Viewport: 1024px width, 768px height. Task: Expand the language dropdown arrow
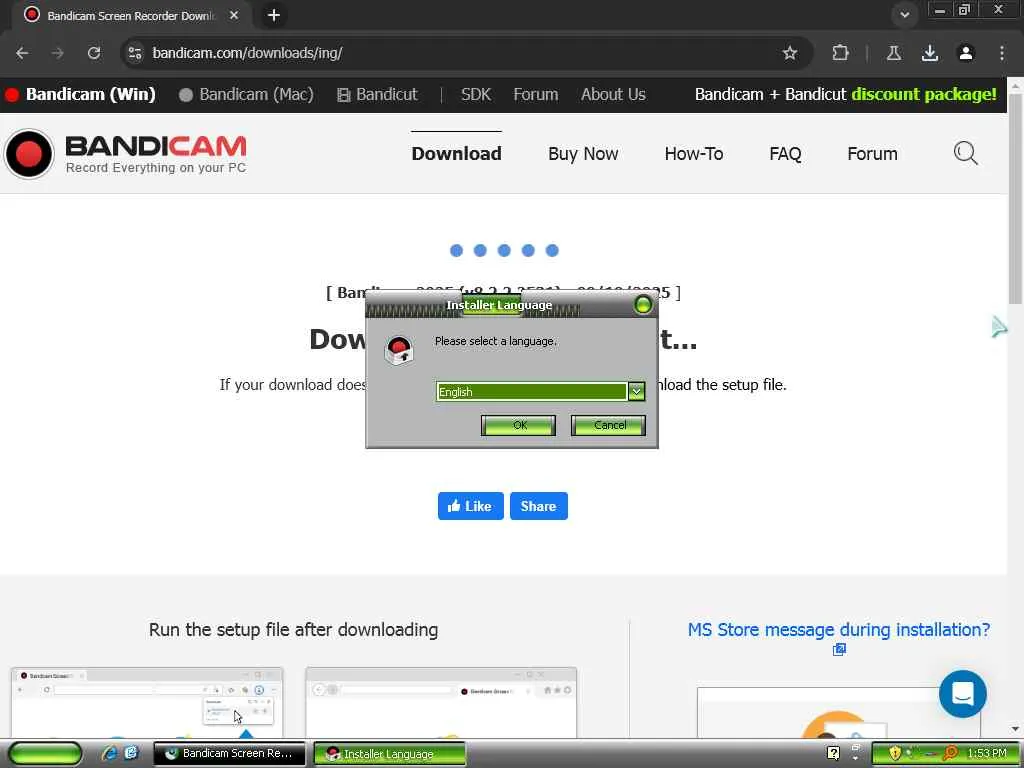[x=636, y=391]
